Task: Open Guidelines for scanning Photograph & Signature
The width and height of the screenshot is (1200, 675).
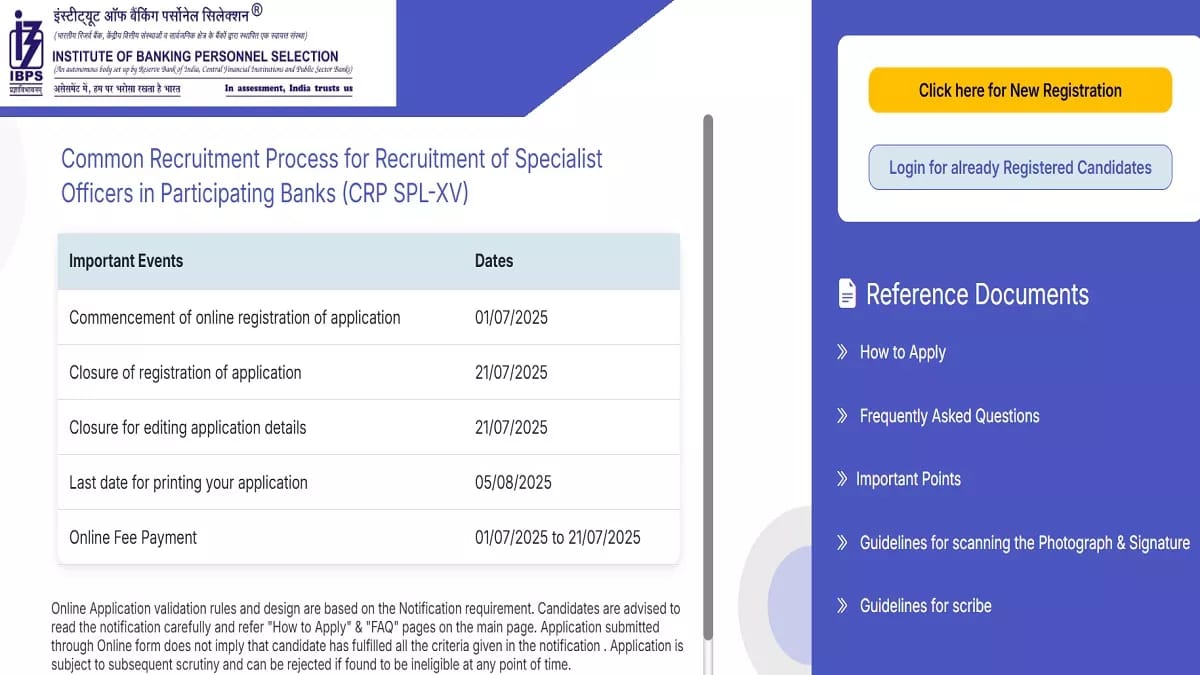Action: 1025,543
